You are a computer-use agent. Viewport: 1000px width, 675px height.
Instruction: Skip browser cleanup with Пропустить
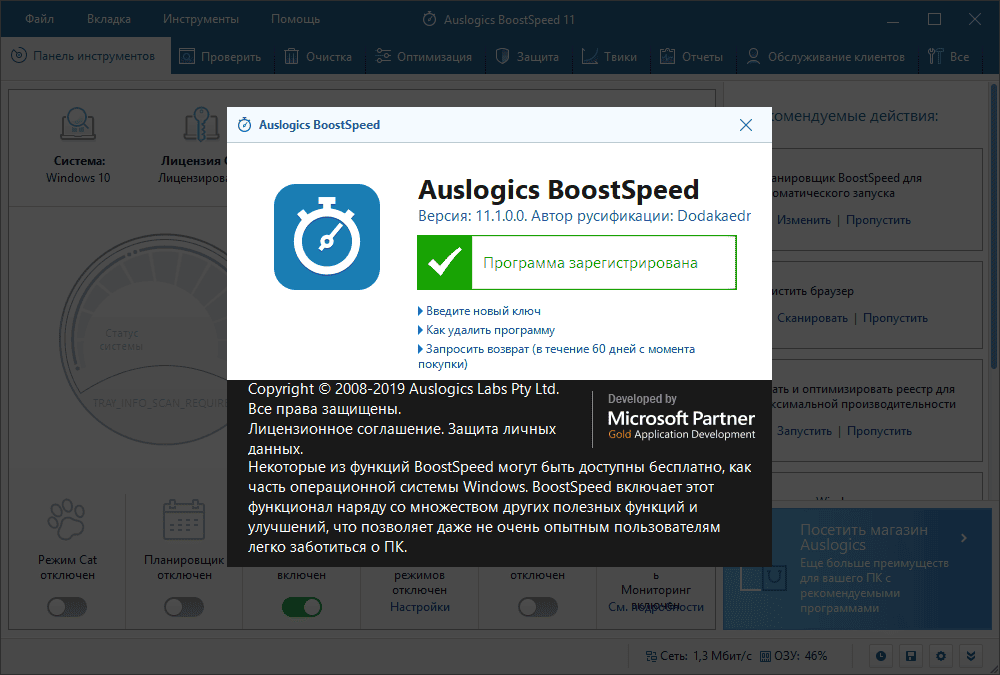pos(895,318)
